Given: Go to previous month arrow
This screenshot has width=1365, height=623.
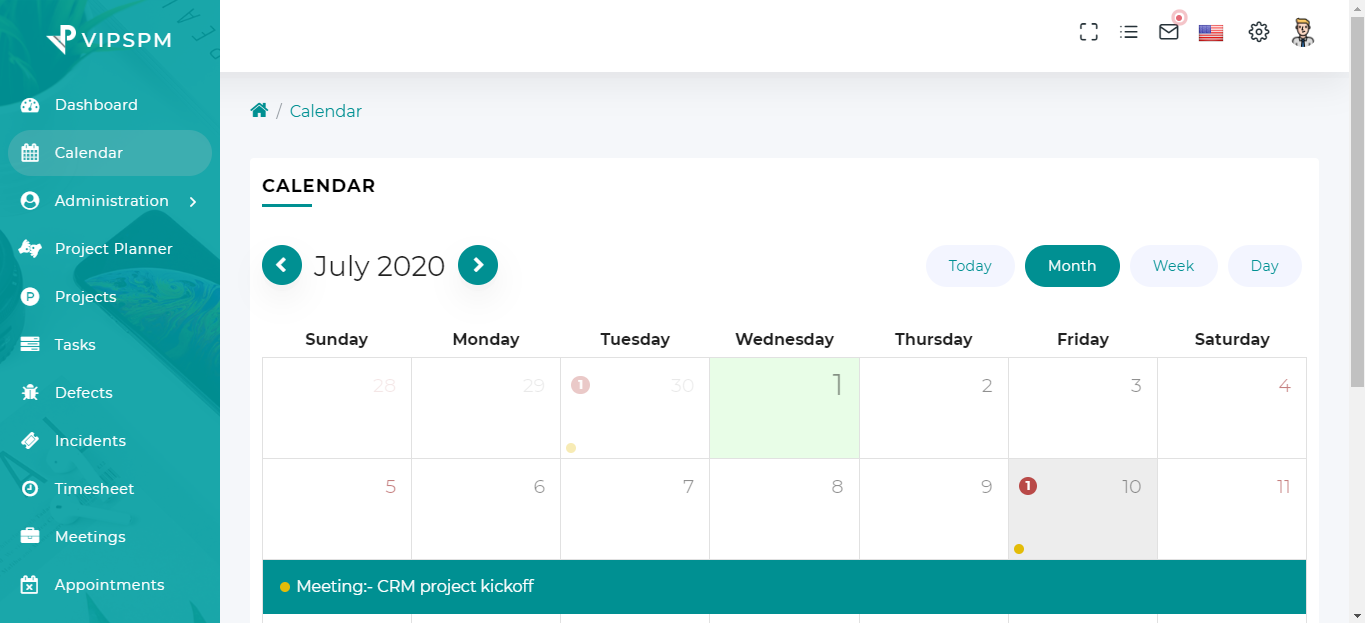Looking at the screenshot, I should [282, 265].
